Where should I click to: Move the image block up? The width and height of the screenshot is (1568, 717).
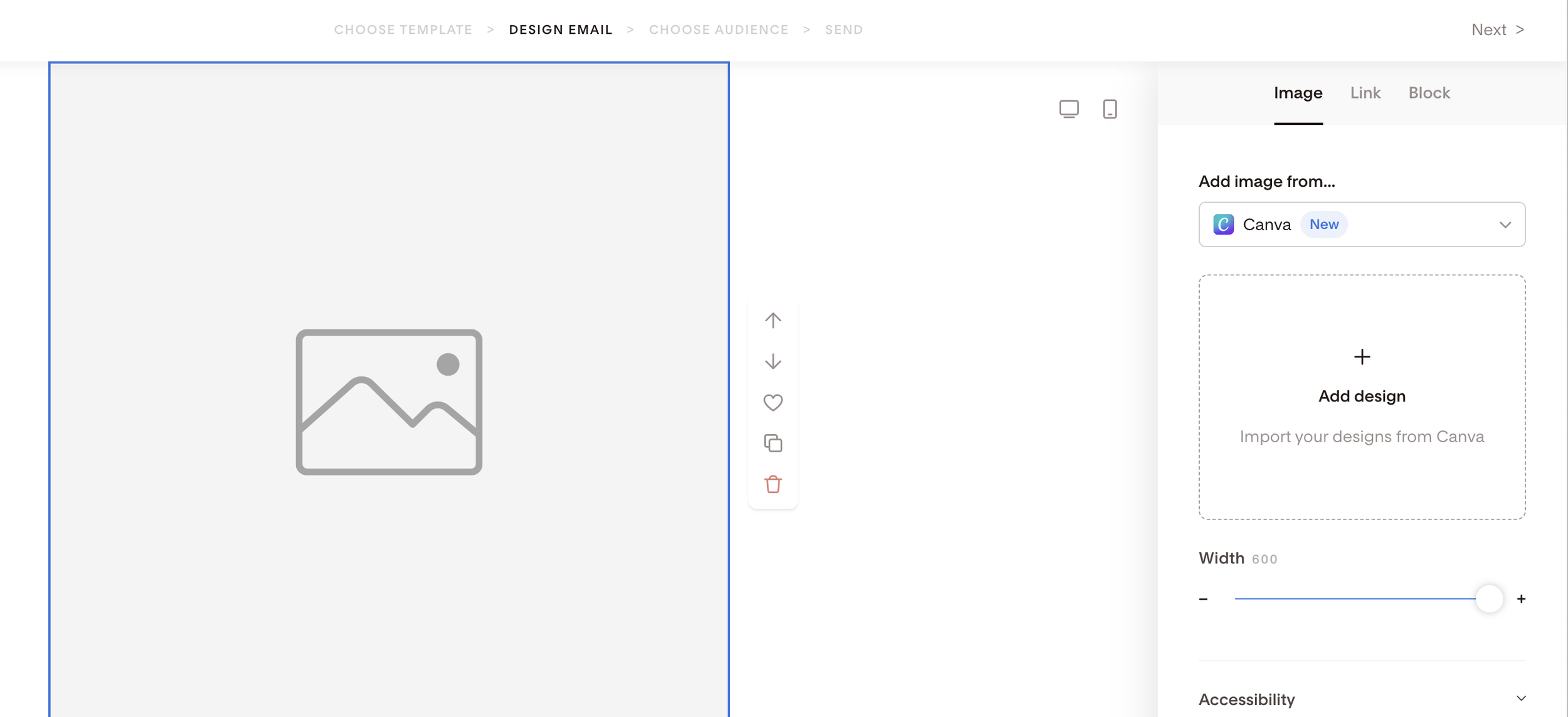click(773, 319)
